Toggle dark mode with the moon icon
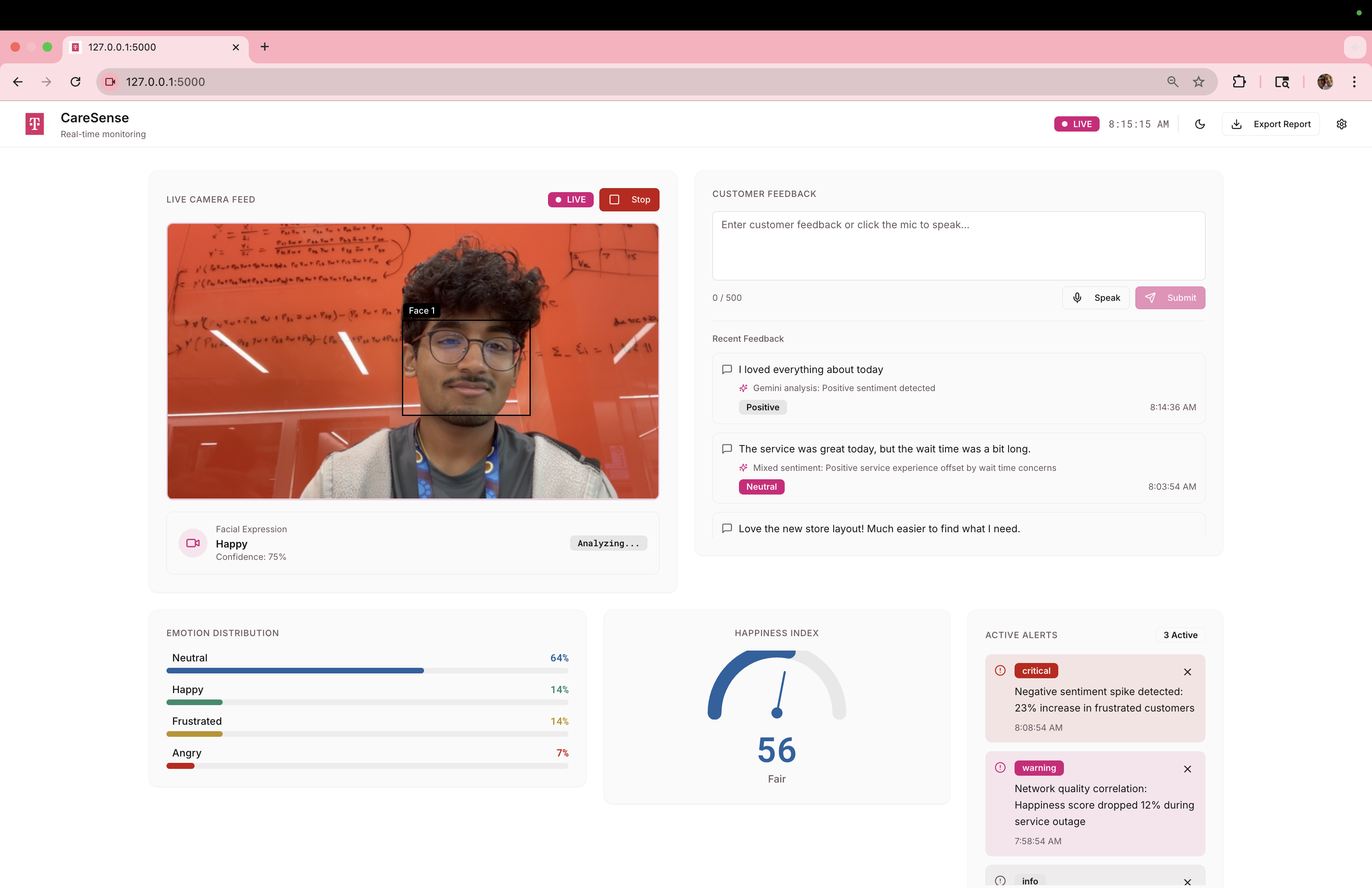The image size is (1372, 888). [x=1199, y=124]
